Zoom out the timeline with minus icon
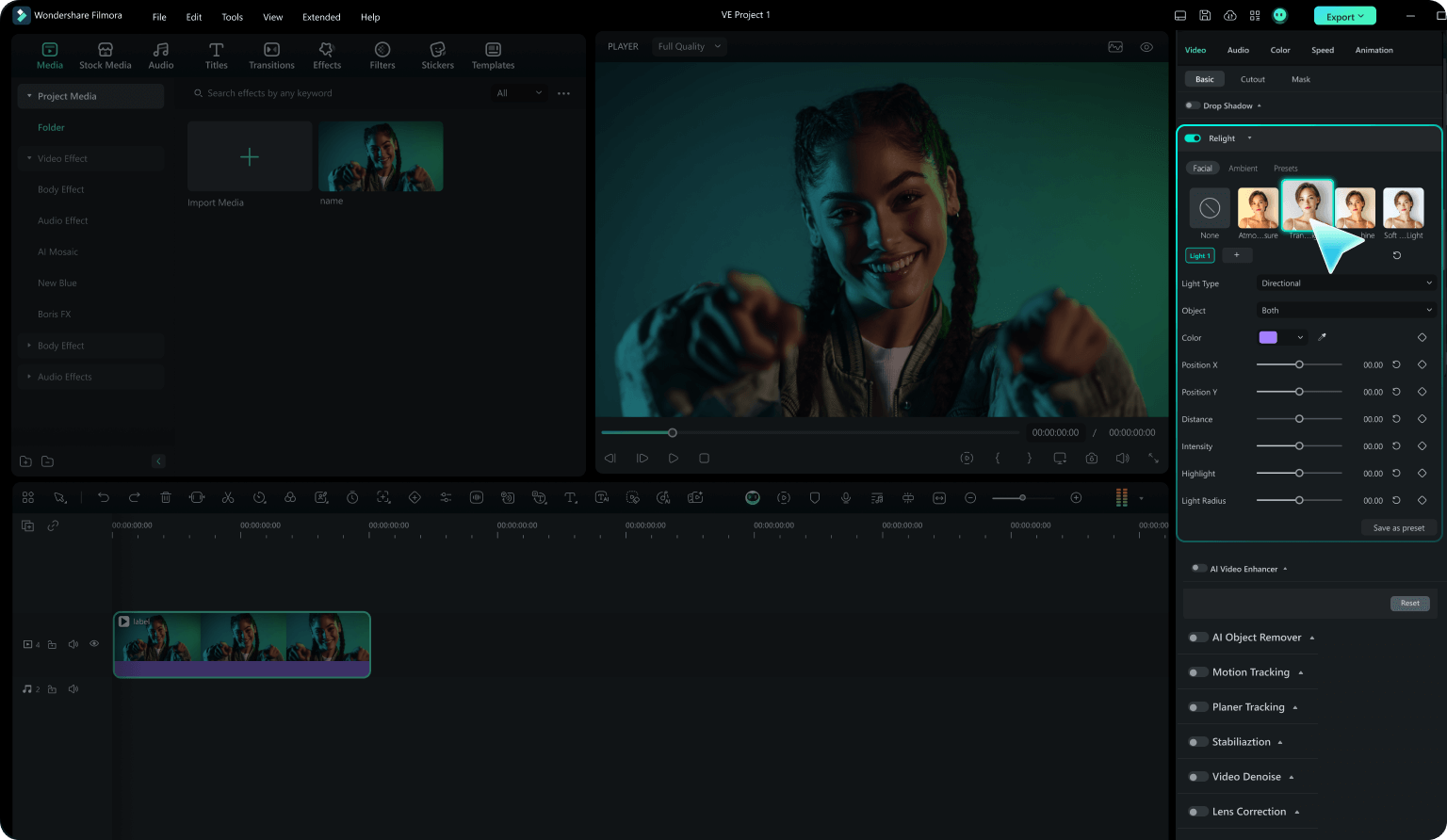This screenshot has width=1447, height=840. click(x=970, y=497)
